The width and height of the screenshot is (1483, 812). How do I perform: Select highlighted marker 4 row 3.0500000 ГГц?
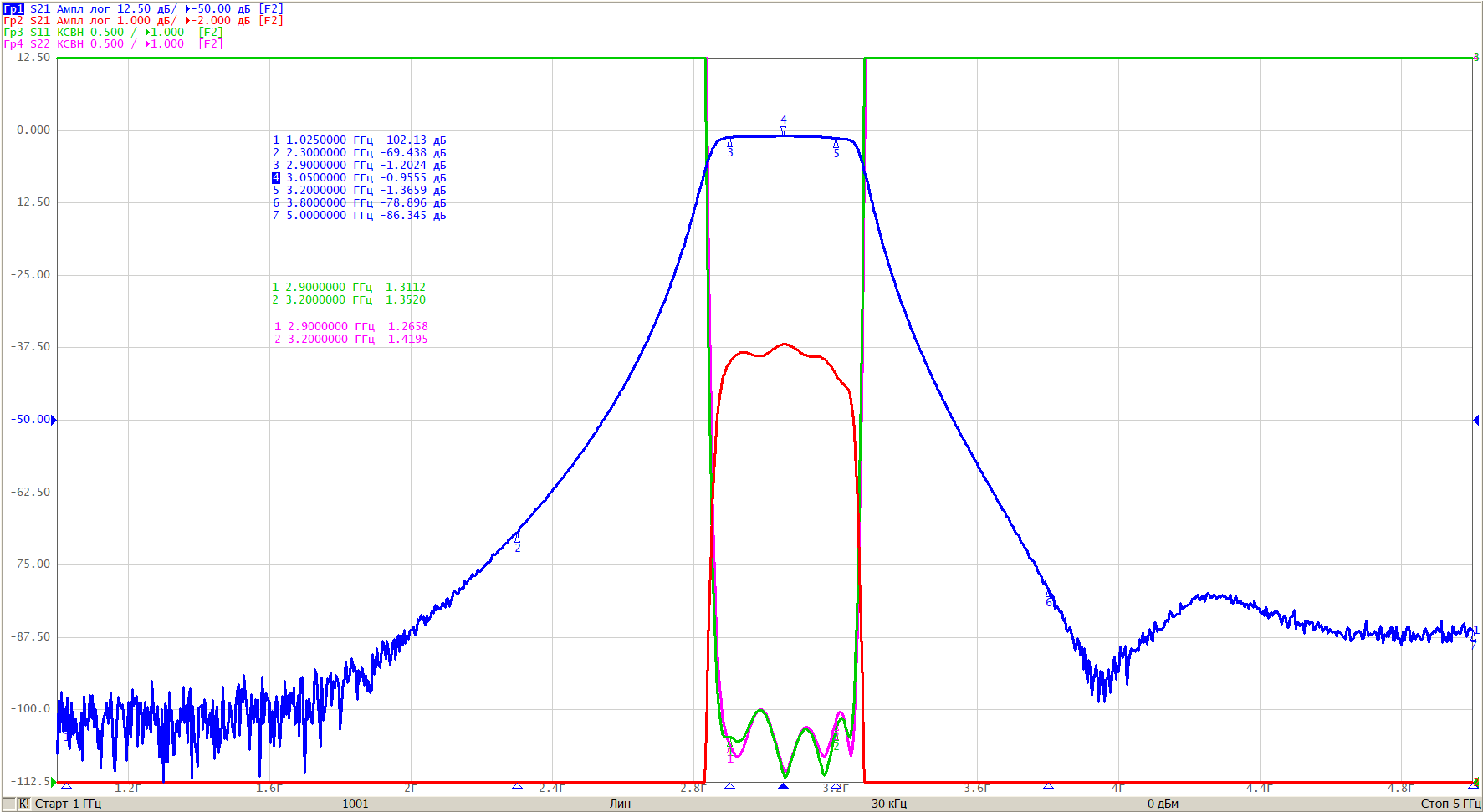pos(359,178)
